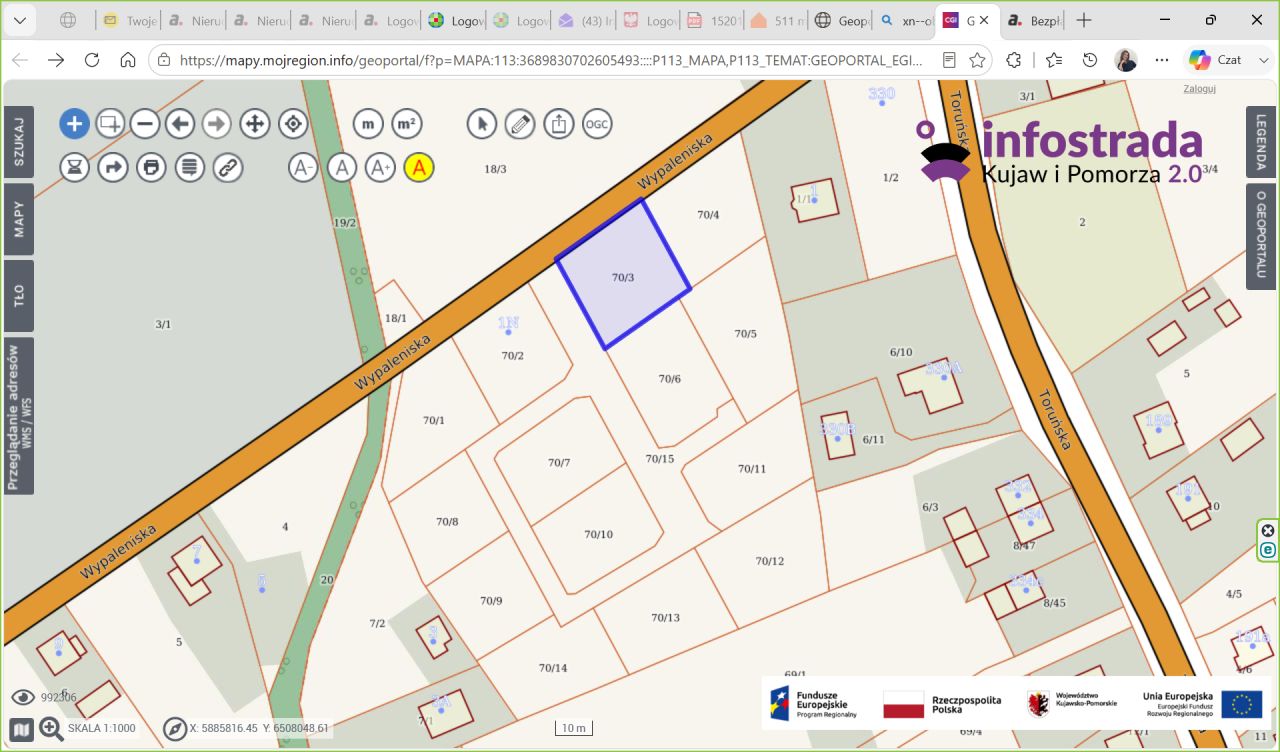Open the LEGENDA side tab

[1261, 141]
